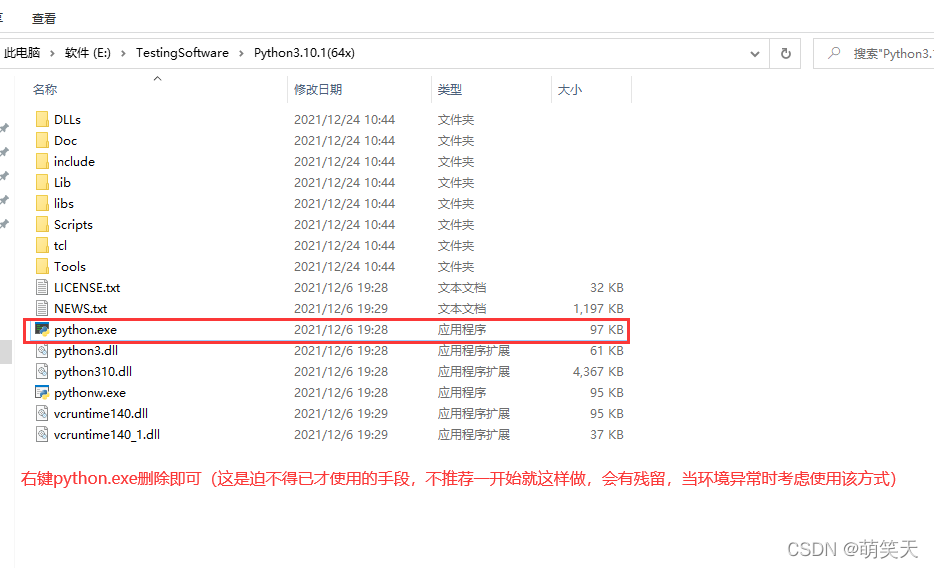The image size is (934, 568).
Task: Click the include folder name
Action: 74,161
